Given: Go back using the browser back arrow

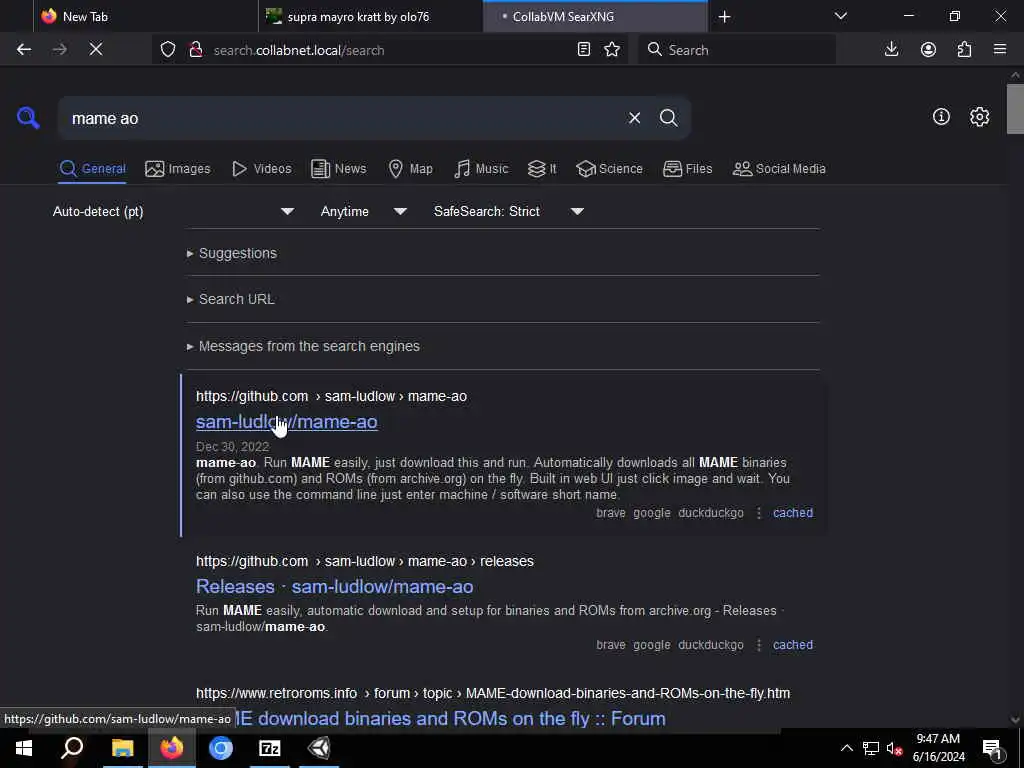Looking at the screenshot, I should point(24,50).
